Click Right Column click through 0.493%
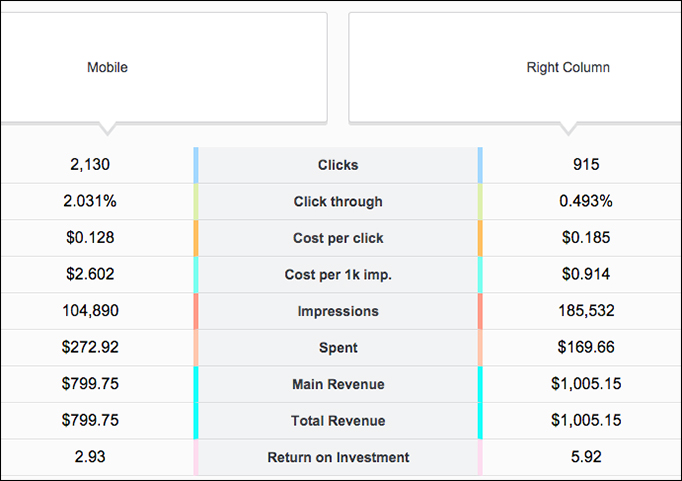 click(x=586, y=201)
